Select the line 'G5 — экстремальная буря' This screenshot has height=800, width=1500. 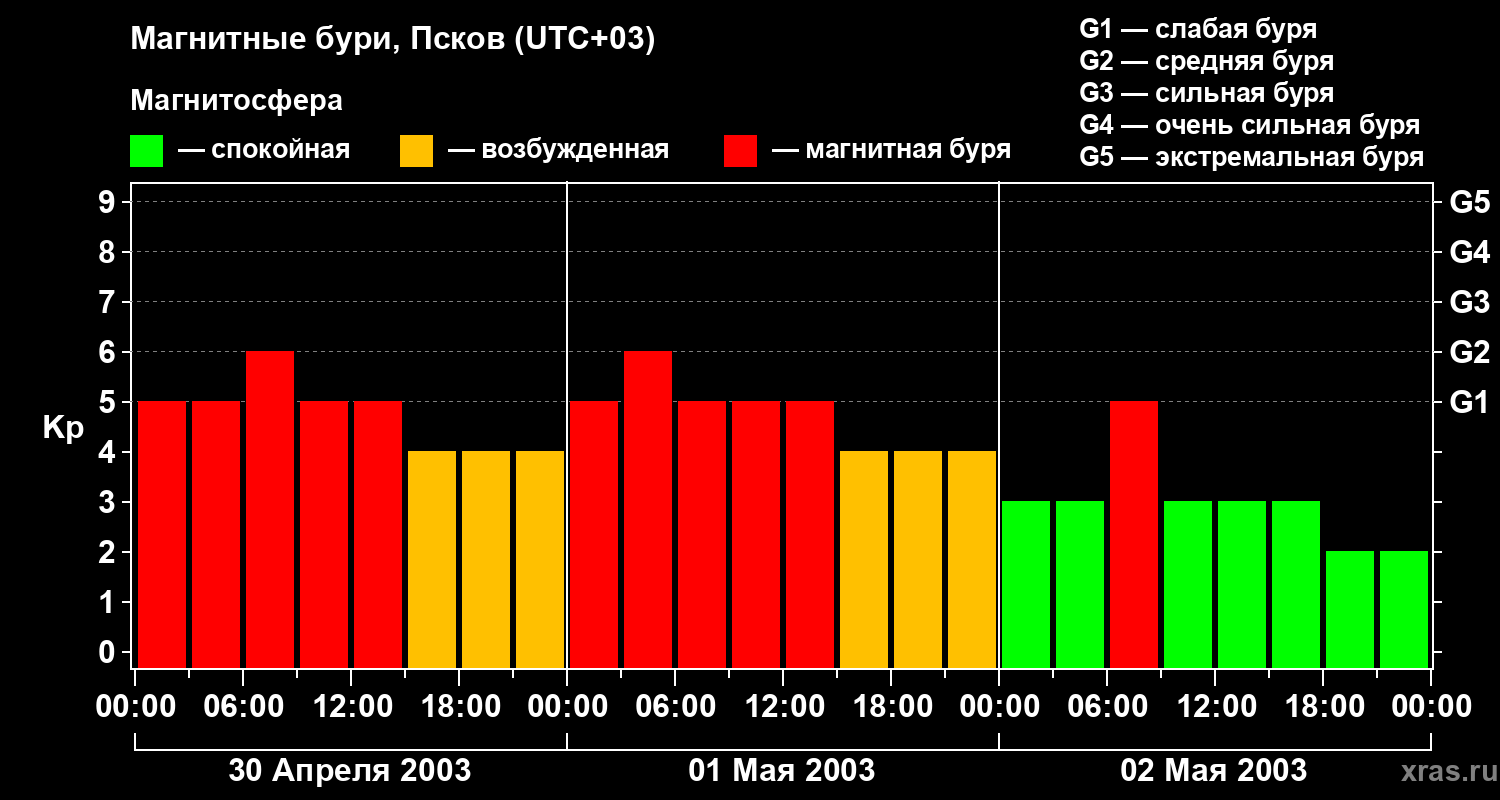tap(1252, 157)
